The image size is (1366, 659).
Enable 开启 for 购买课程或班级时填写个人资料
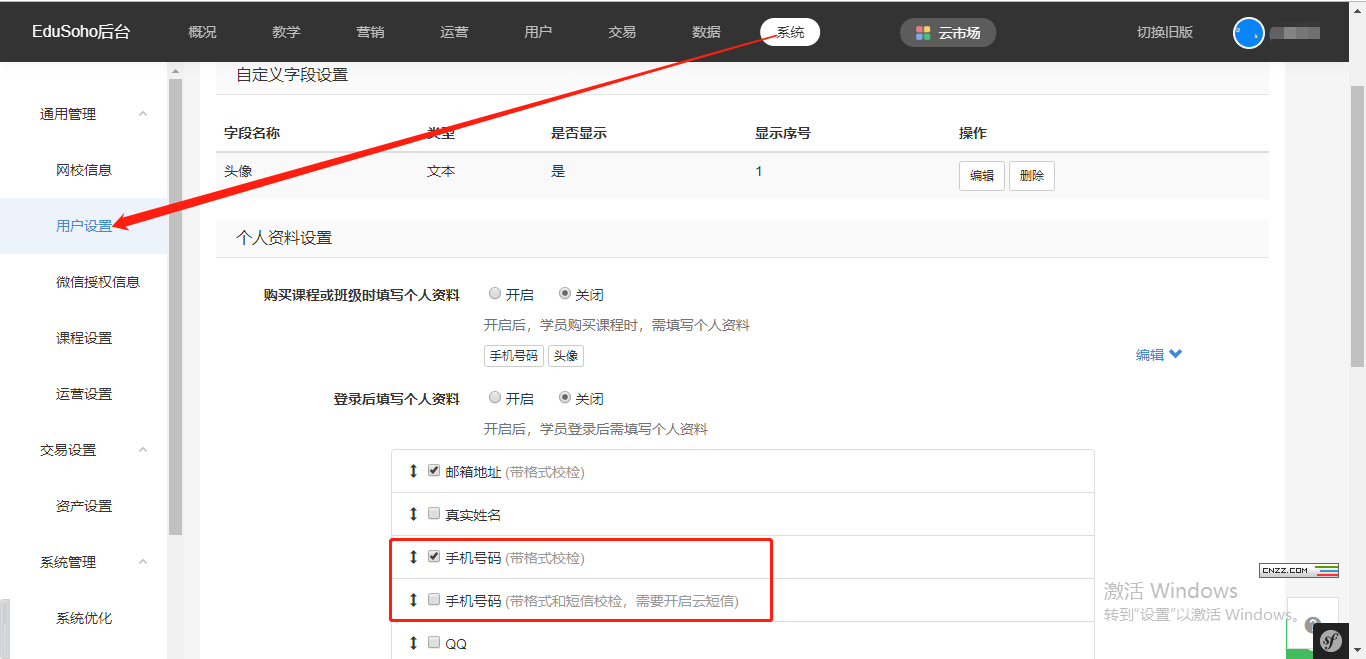pos(495,294)
